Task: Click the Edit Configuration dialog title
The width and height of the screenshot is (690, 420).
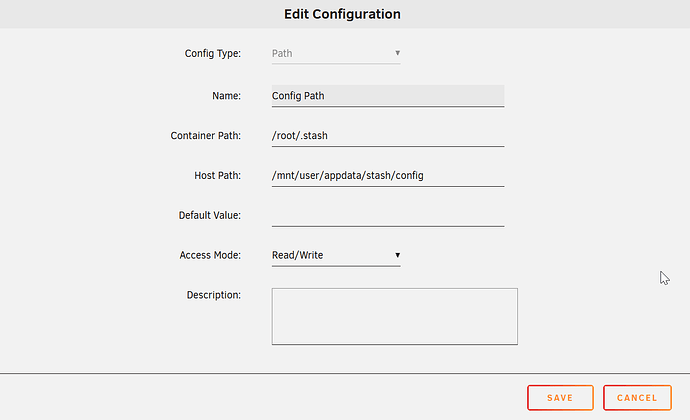Action: point(344,15)
